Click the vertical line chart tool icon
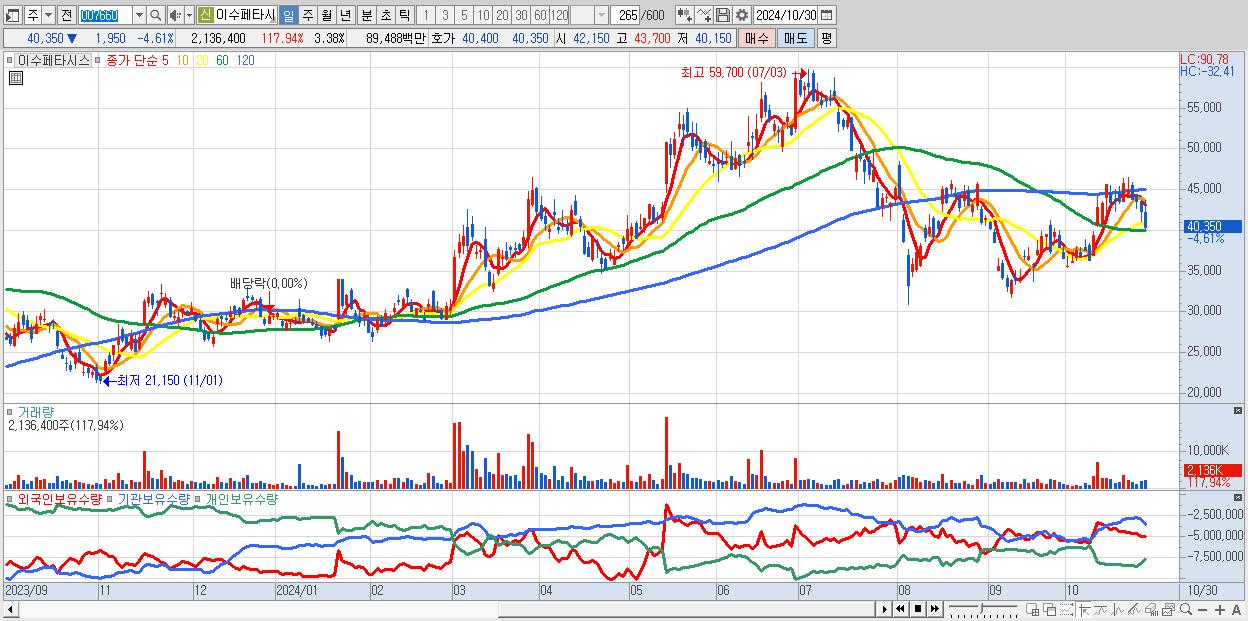 tap(1118, 609)
